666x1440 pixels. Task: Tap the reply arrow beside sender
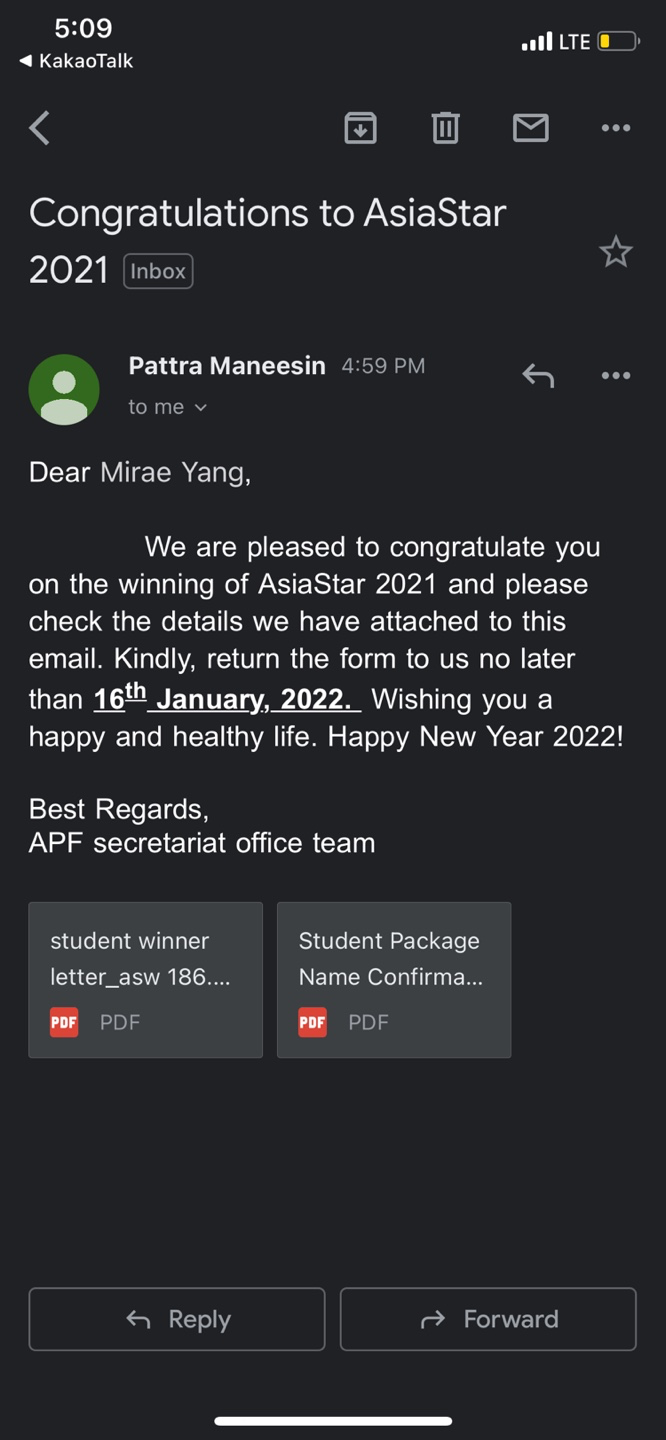point(538,376)
